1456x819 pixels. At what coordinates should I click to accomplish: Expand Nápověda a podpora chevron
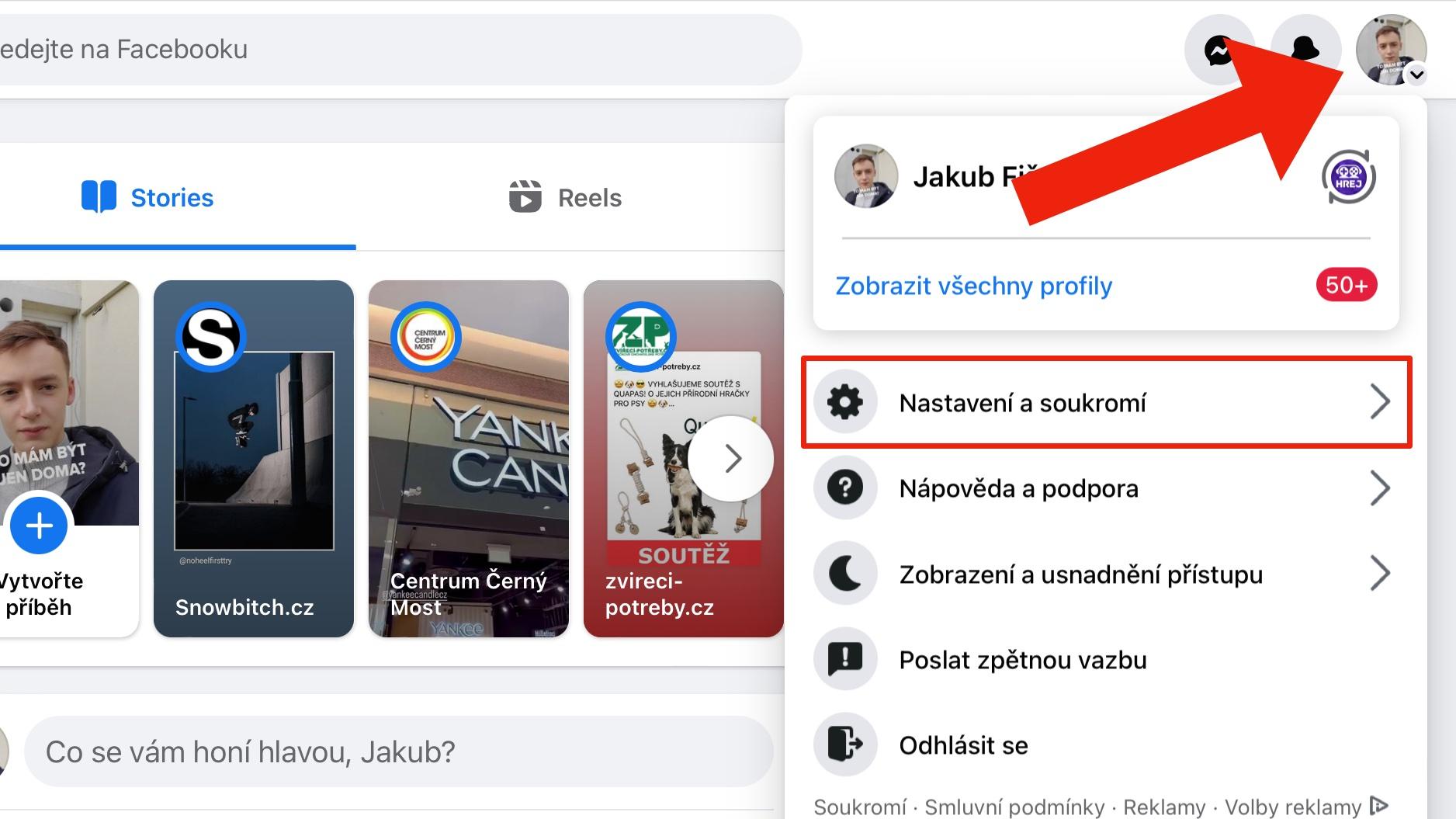(x=1379, y=488)
